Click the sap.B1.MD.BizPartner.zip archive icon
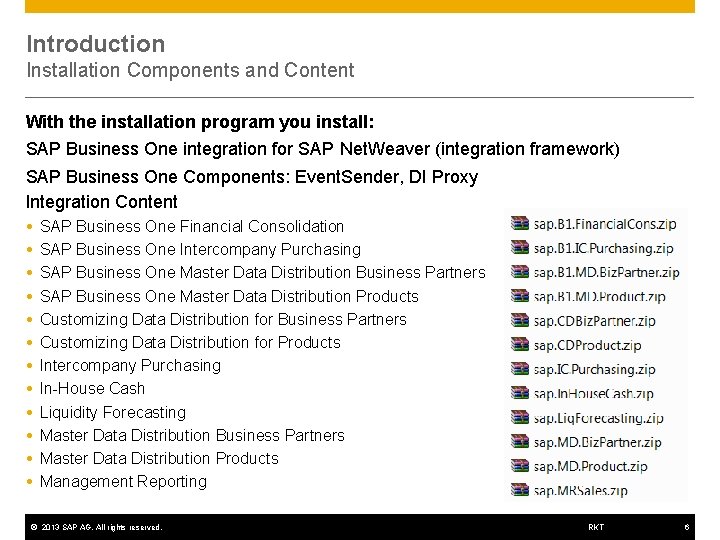The height and width of the screenshot is (540, 720). 520,272
